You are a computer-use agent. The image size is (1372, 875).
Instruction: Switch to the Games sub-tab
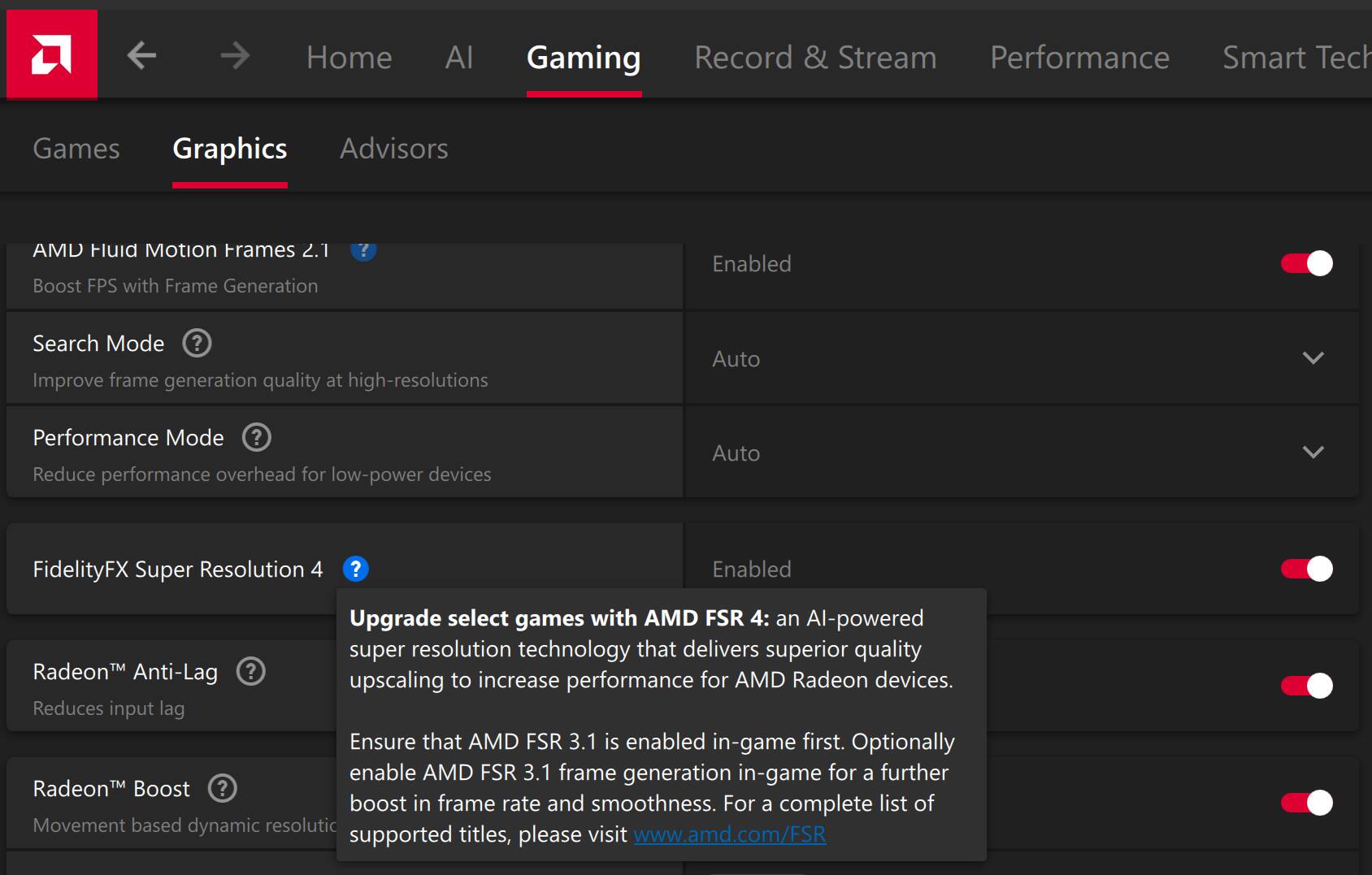tap(76, 149)
